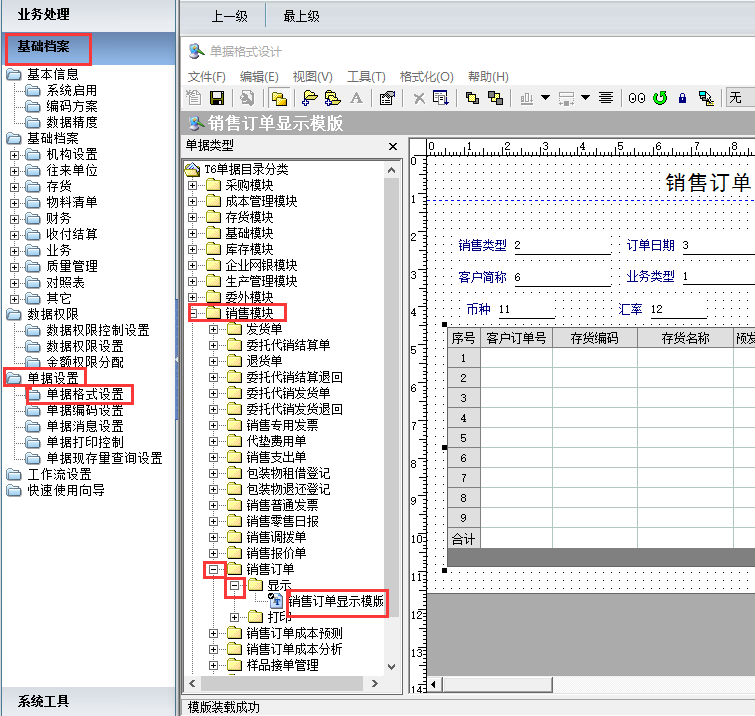This screenshot has height=716, width=755.
Task: Select 单据编码设置 in left navigation
Action: (x=85, y=410)
